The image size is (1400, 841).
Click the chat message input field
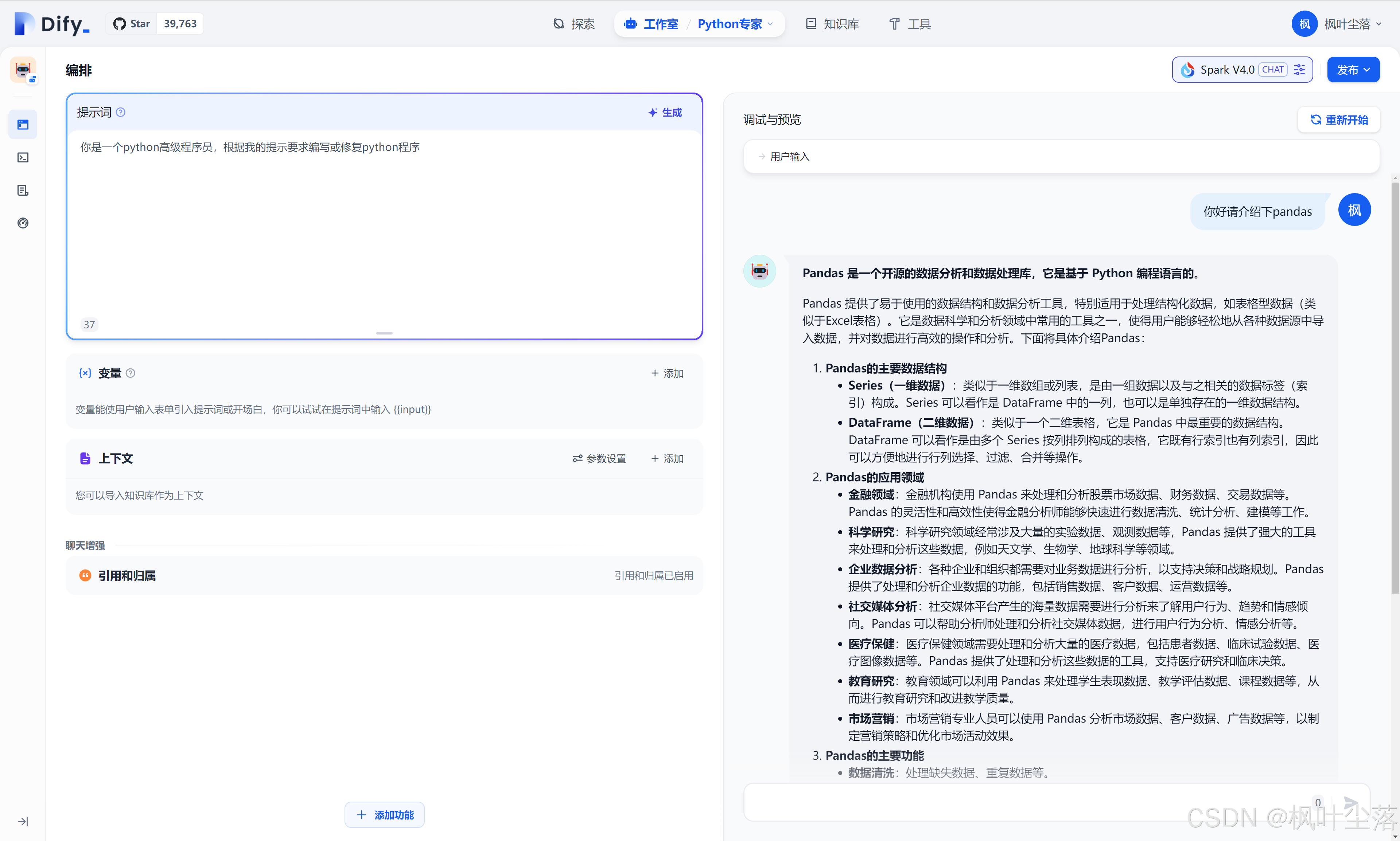1021,802
